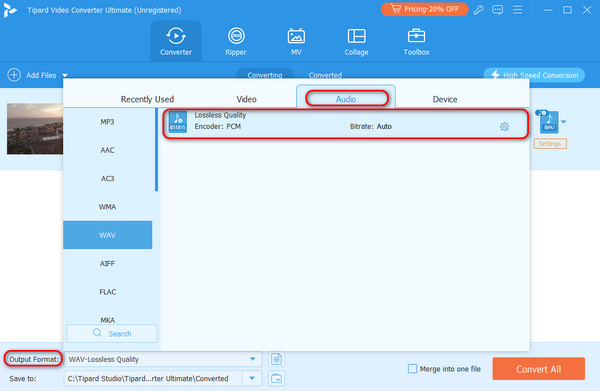The height and width of the screenshot is (391, 600).
Task: Expand the Add Files dropdown arrow
Action: click(x=65, y=75)
